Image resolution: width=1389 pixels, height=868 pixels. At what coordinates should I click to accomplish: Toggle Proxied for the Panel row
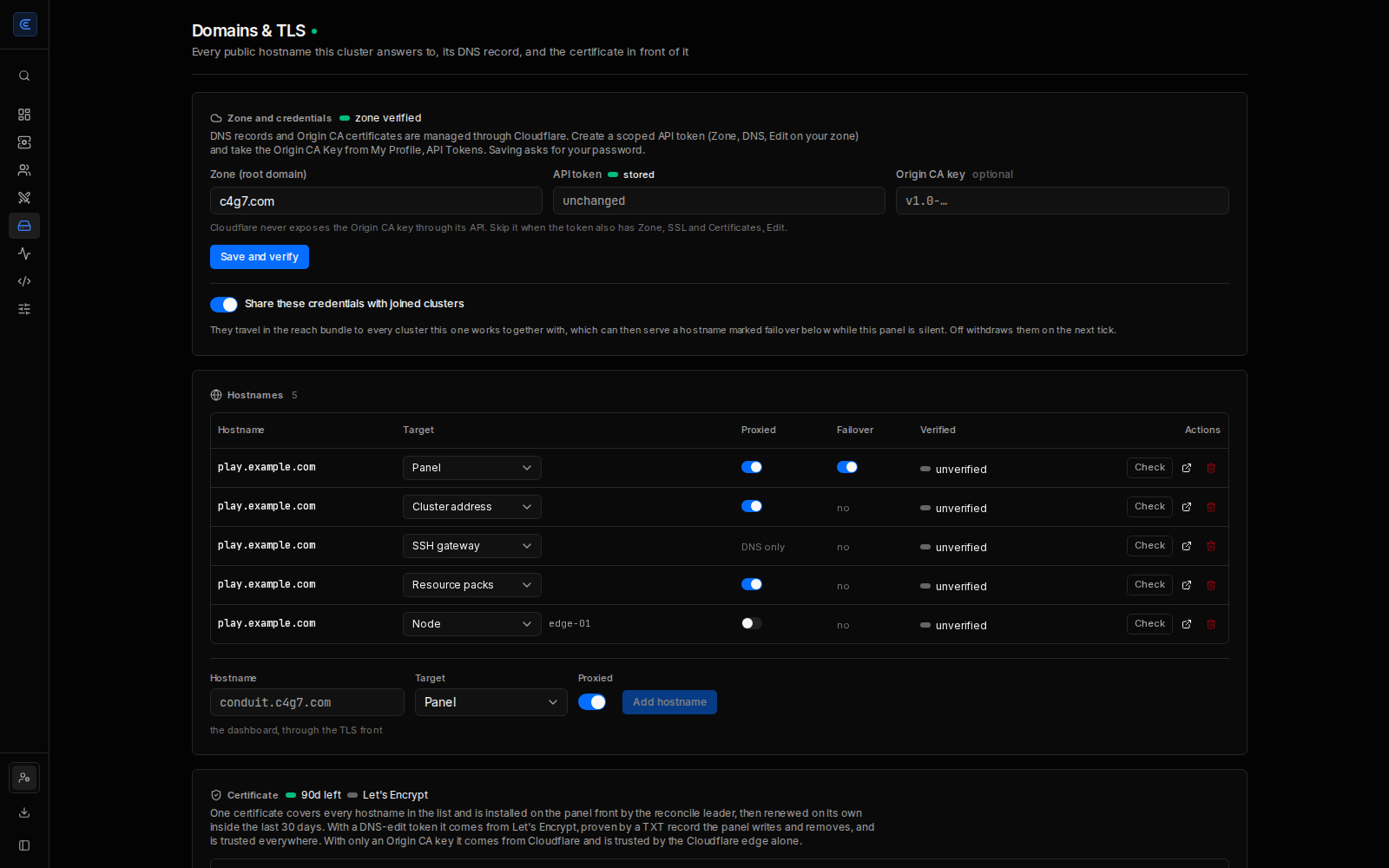click(x=752, y=467)
